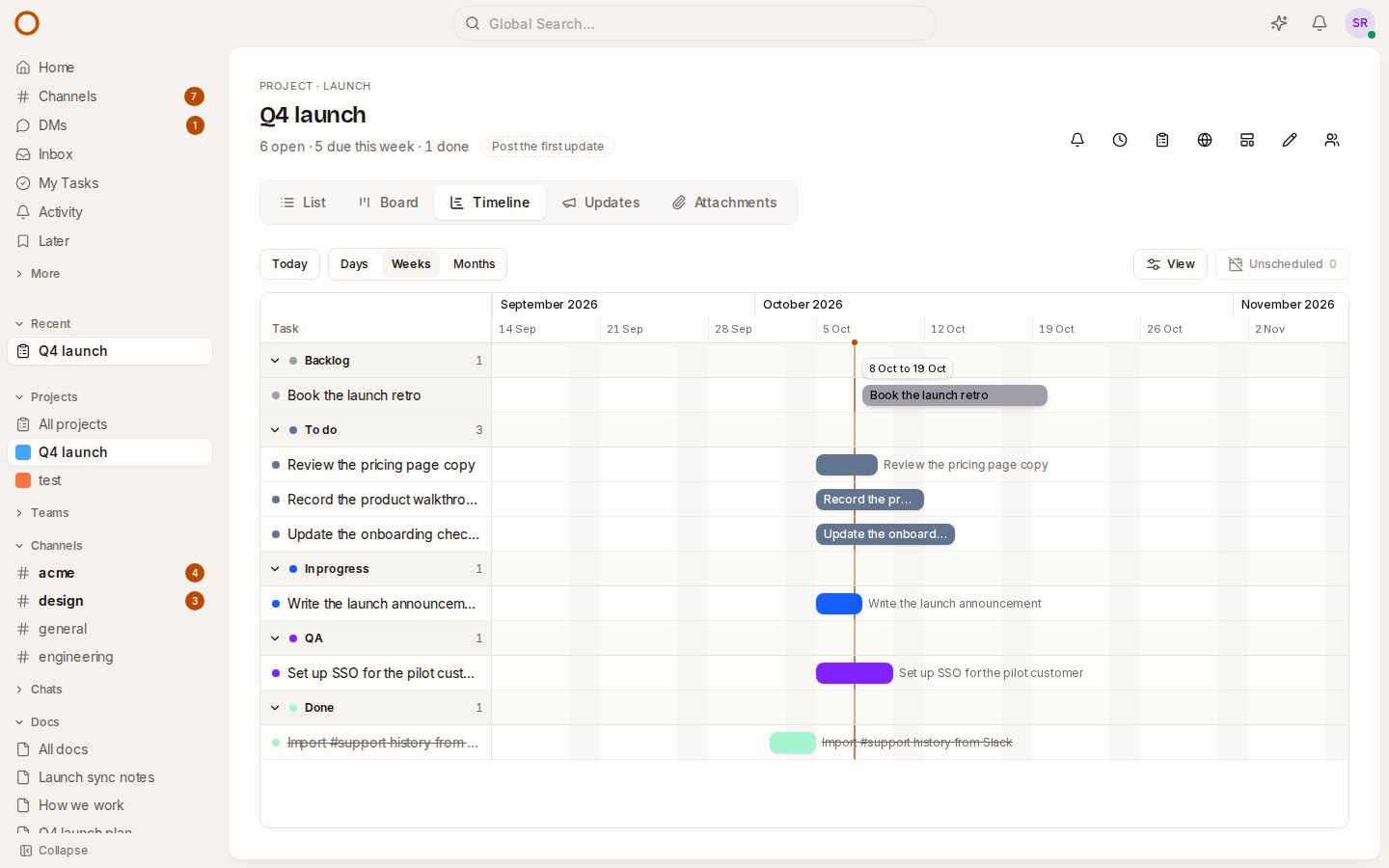Open Activity in the sidebar

click(110, 212)
